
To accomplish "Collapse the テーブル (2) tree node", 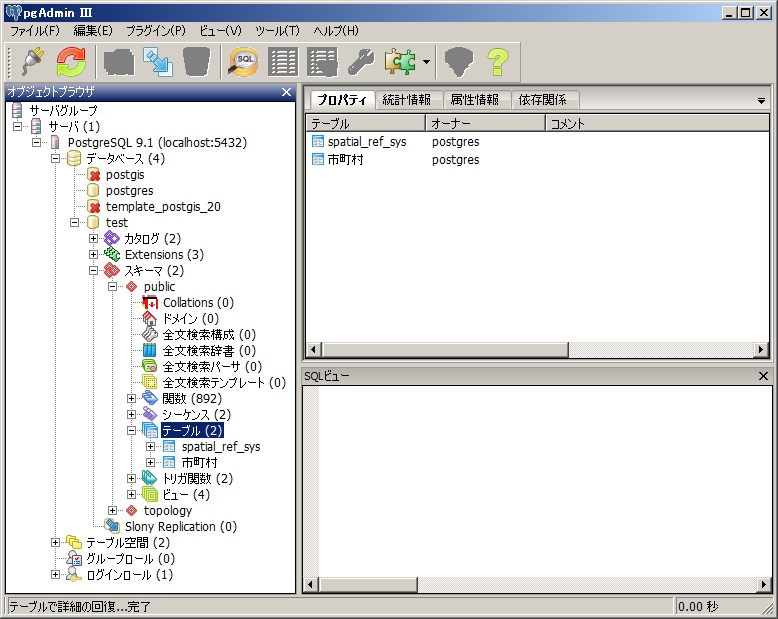I will (x=133, y=431).
